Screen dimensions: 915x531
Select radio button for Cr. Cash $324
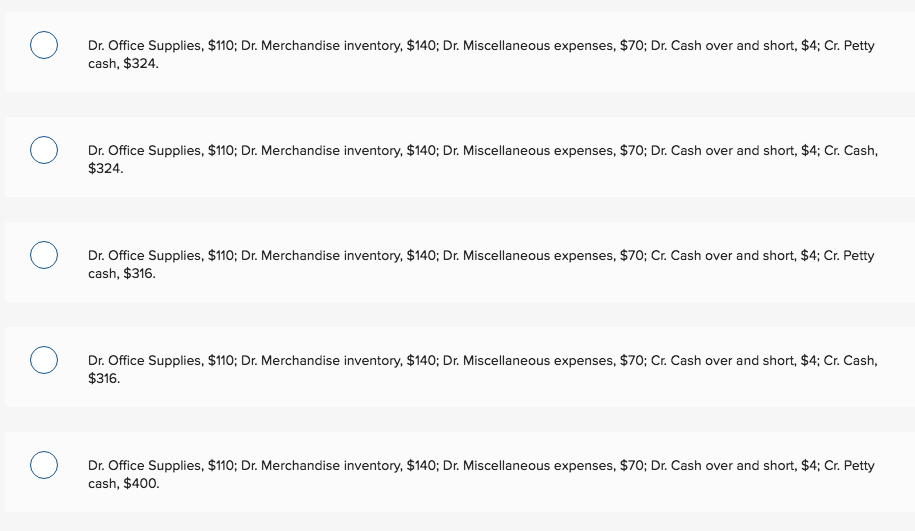tap(42, 151)
